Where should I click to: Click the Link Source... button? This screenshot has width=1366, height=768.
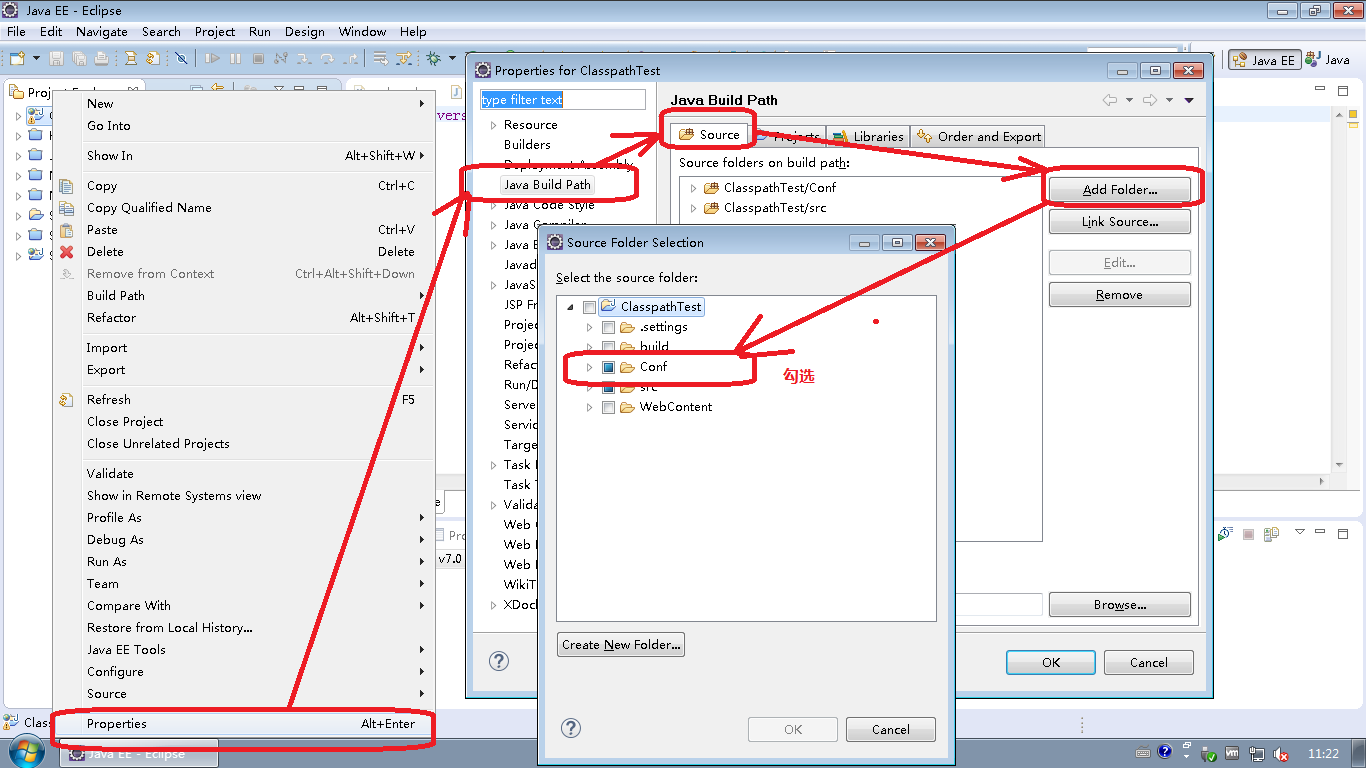pyautogui.click(x=1120, y=222)
